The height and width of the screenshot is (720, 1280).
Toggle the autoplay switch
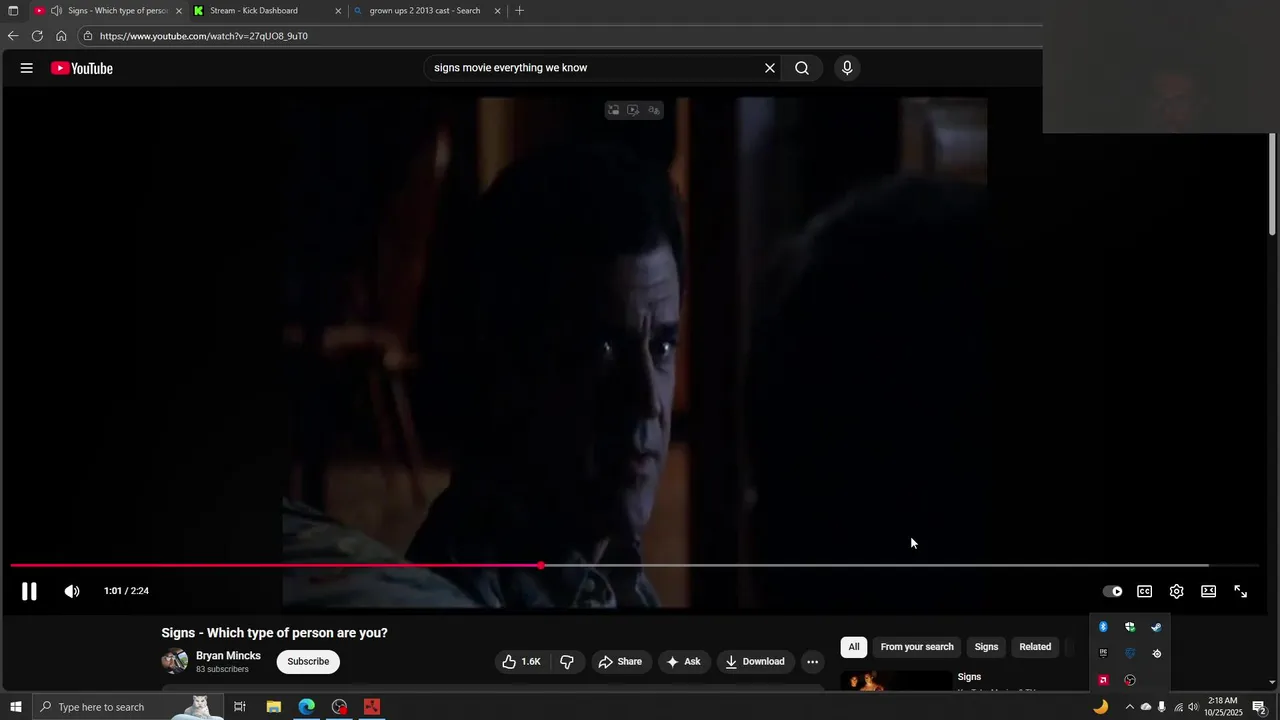click(1112, 591)
